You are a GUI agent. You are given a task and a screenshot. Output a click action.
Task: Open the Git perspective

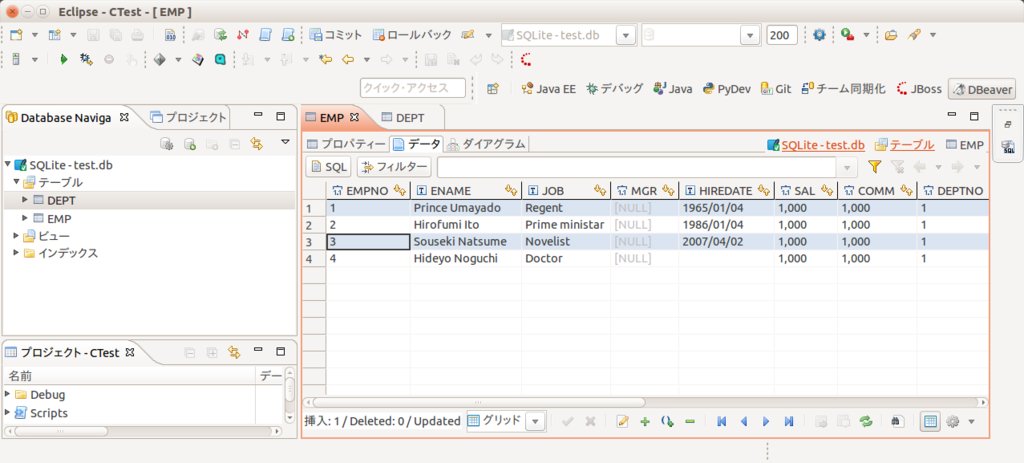pos(776,89)
